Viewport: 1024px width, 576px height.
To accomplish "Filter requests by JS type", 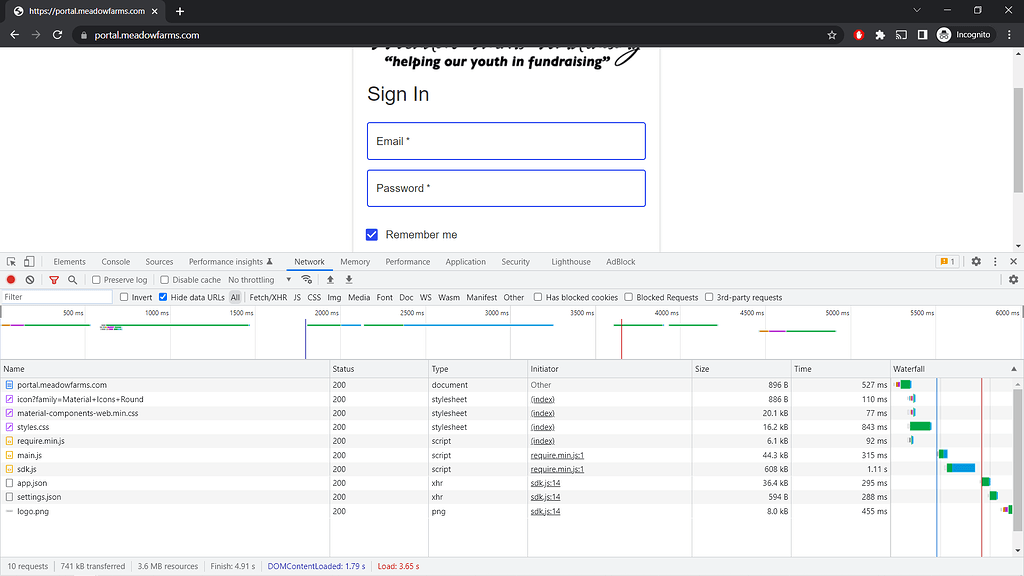I will [x=297, y=297].
